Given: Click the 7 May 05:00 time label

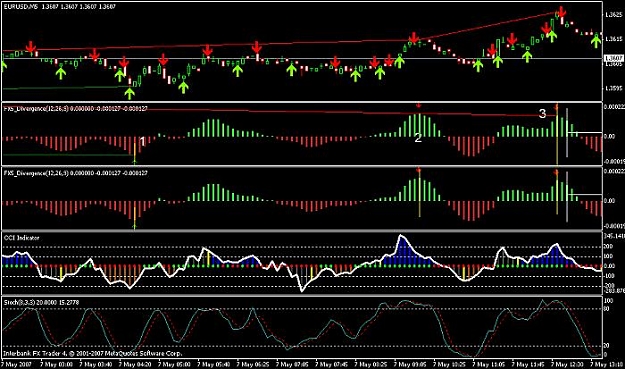Looking at the screenshot, I should tap(174, 364).
